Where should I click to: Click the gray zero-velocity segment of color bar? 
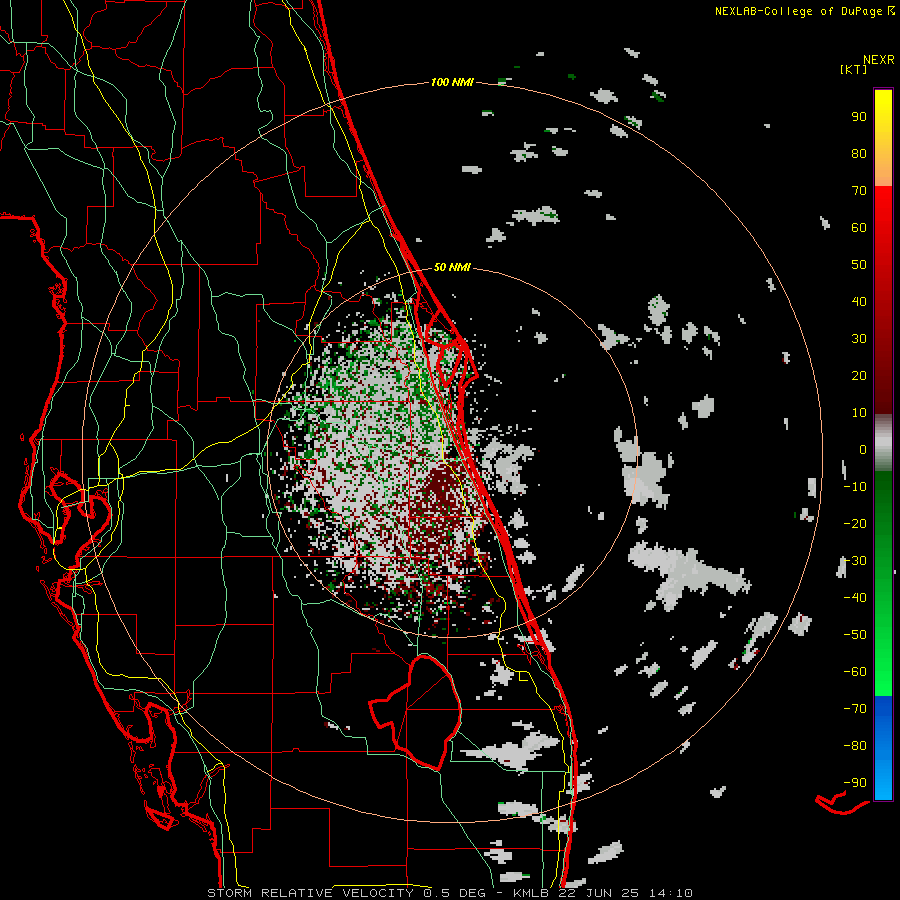pos(883,442)
